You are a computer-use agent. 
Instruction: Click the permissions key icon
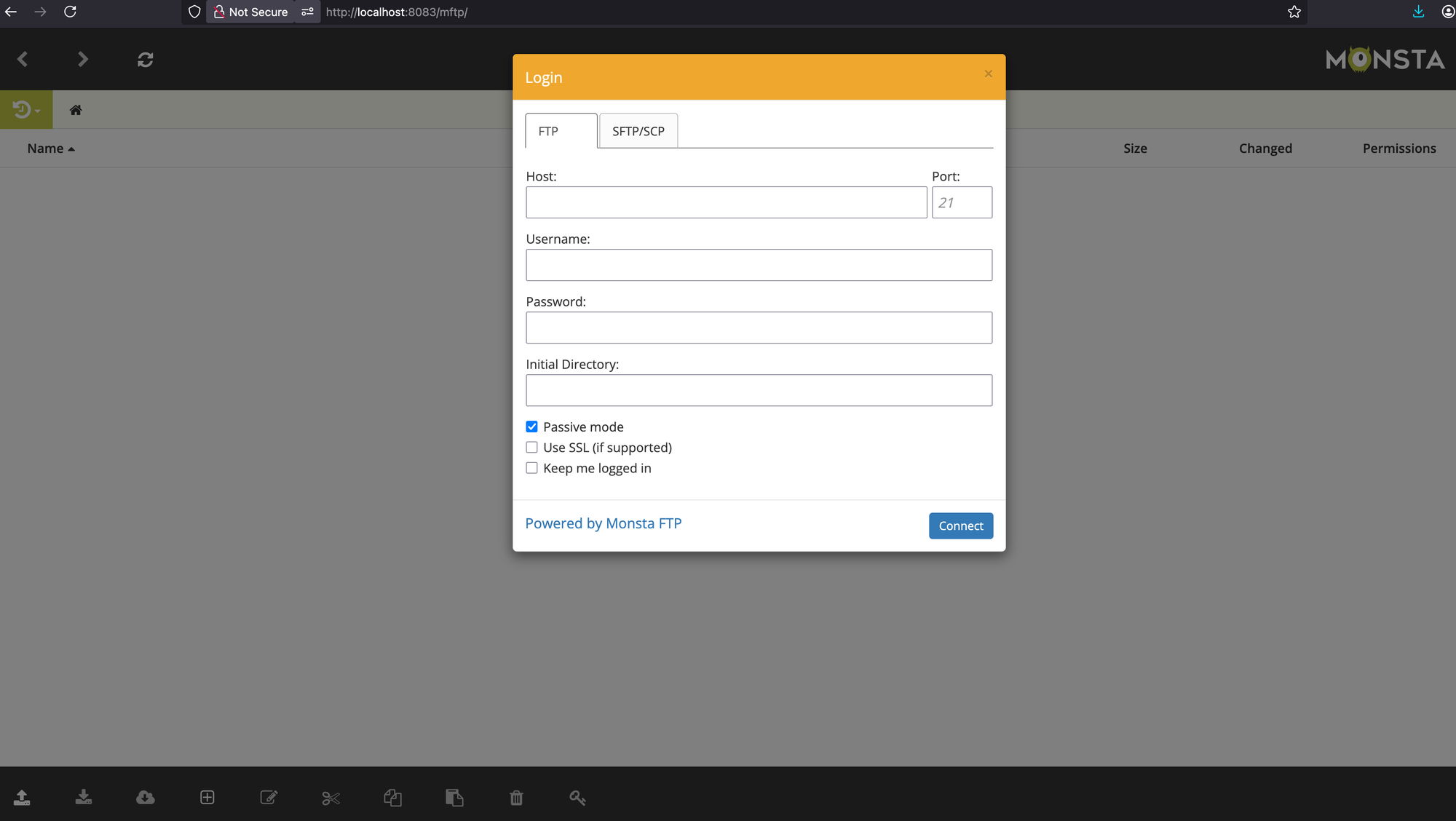coord(577,798)
